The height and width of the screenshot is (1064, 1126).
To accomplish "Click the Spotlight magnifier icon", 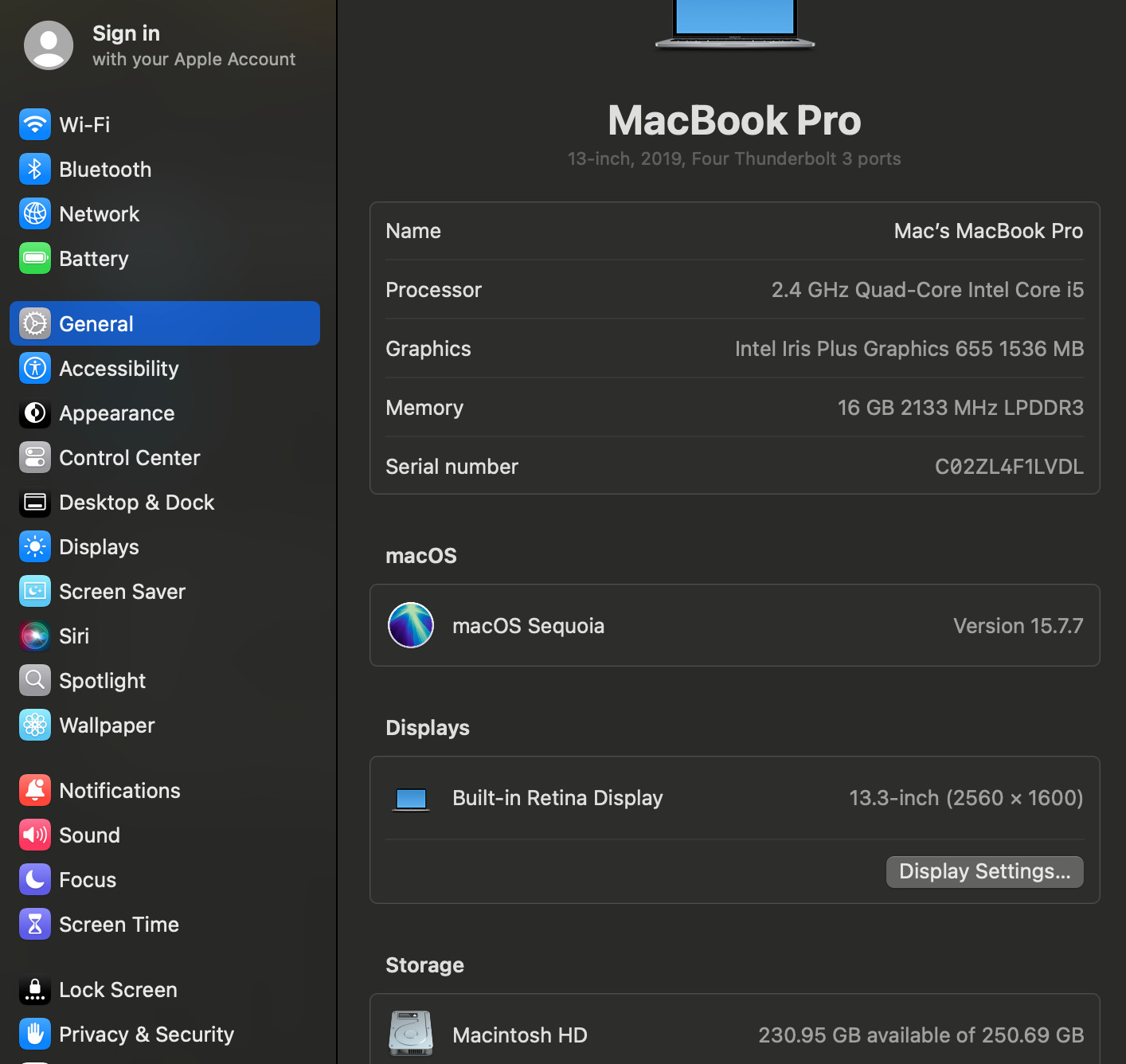I will point(35,680).
